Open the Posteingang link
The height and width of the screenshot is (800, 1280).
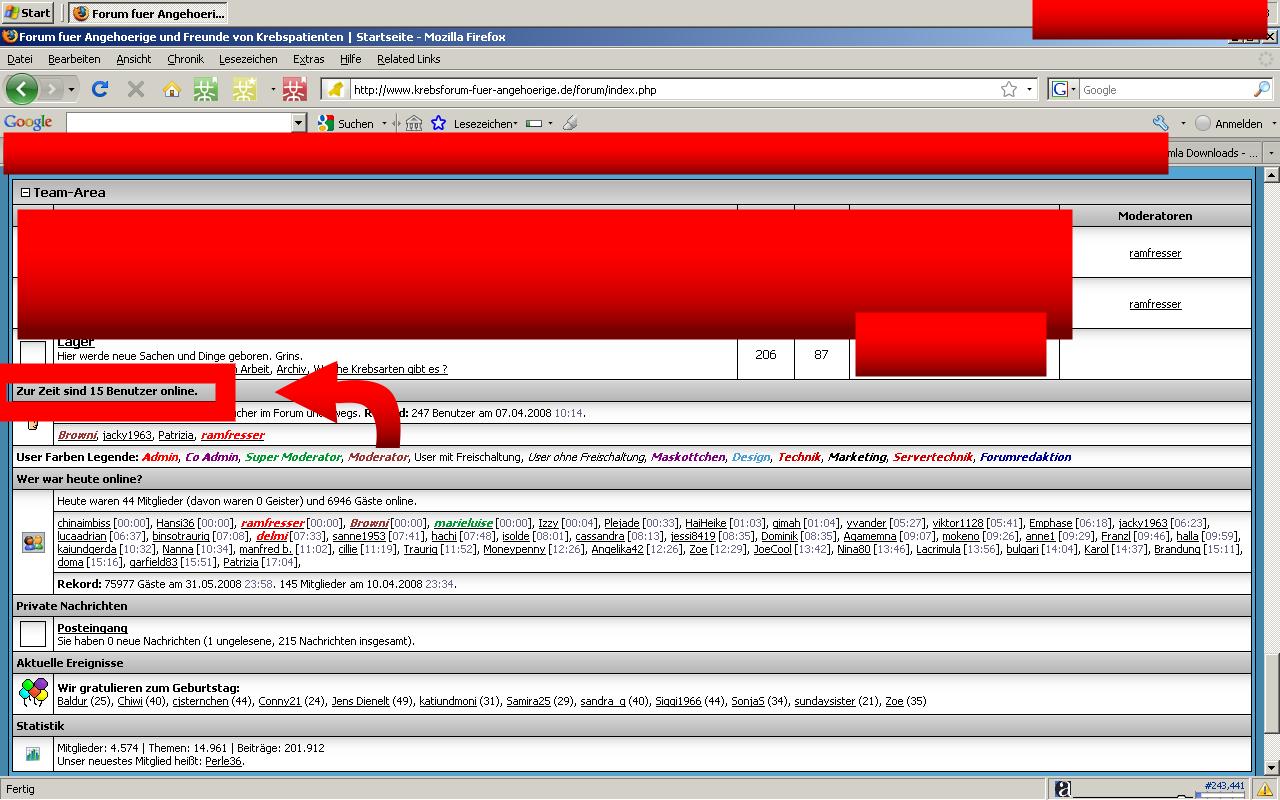coord(92,628)
